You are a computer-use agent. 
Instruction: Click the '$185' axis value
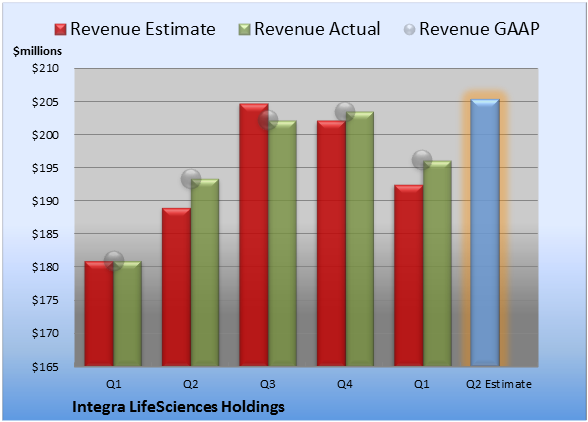click(x=45, y=234)
